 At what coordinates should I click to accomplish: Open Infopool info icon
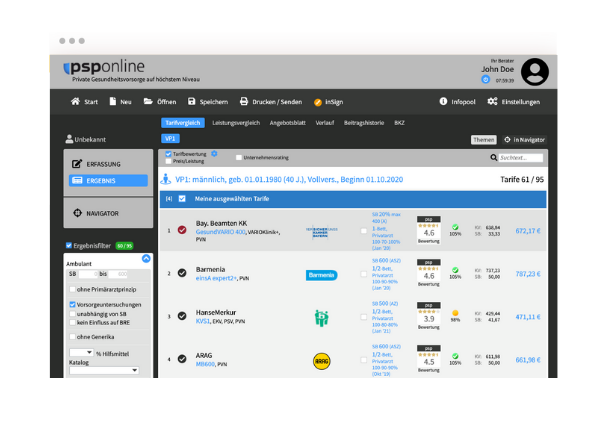(x=443, y=101)
